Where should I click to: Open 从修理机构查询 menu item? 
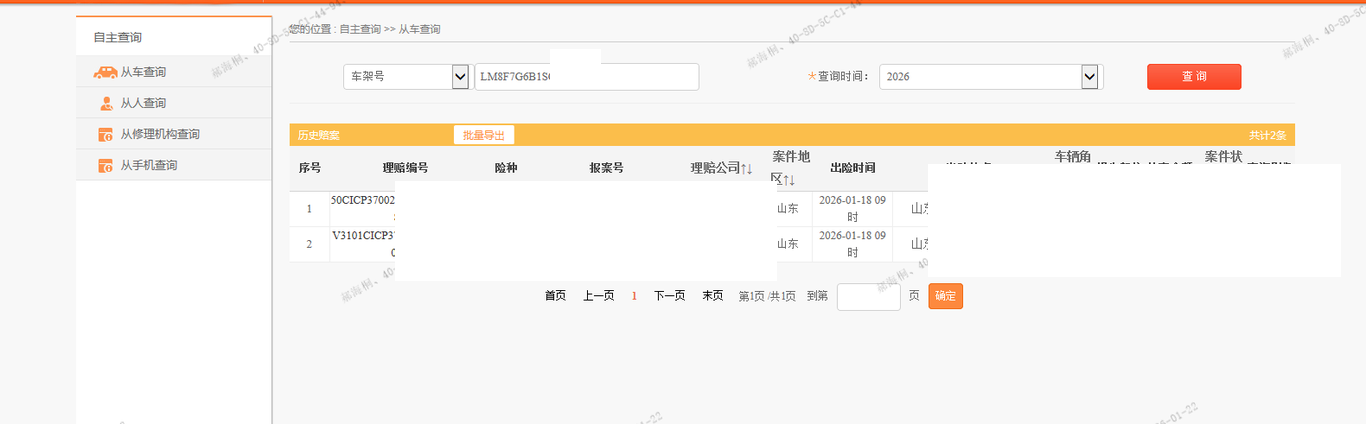coord(160,134)
